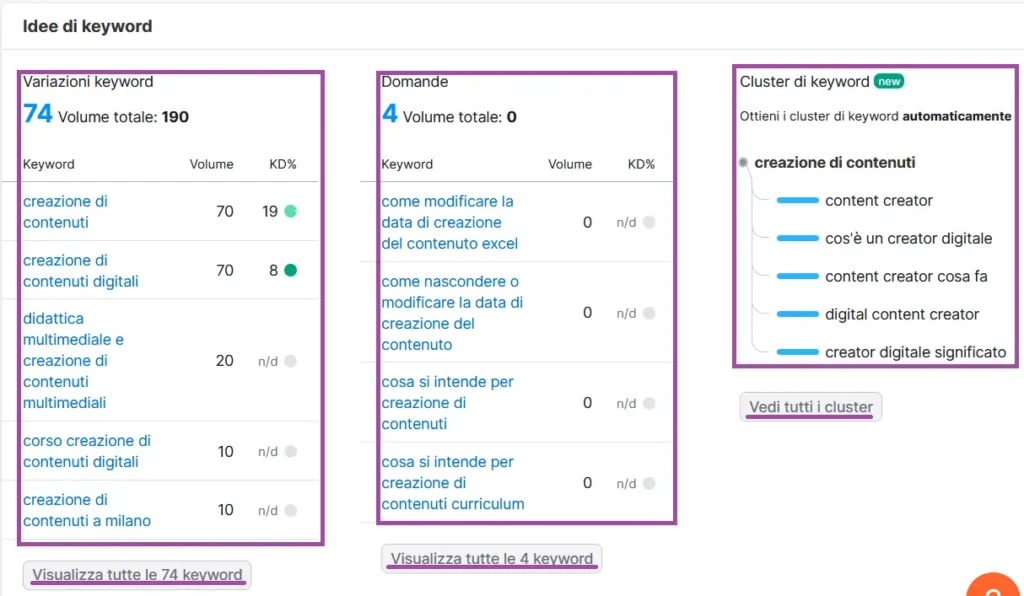Screen dimensions: 1024x596
Task: Open the 'creazione di contenuti digitali' keyword link
Action: [81, 270]
